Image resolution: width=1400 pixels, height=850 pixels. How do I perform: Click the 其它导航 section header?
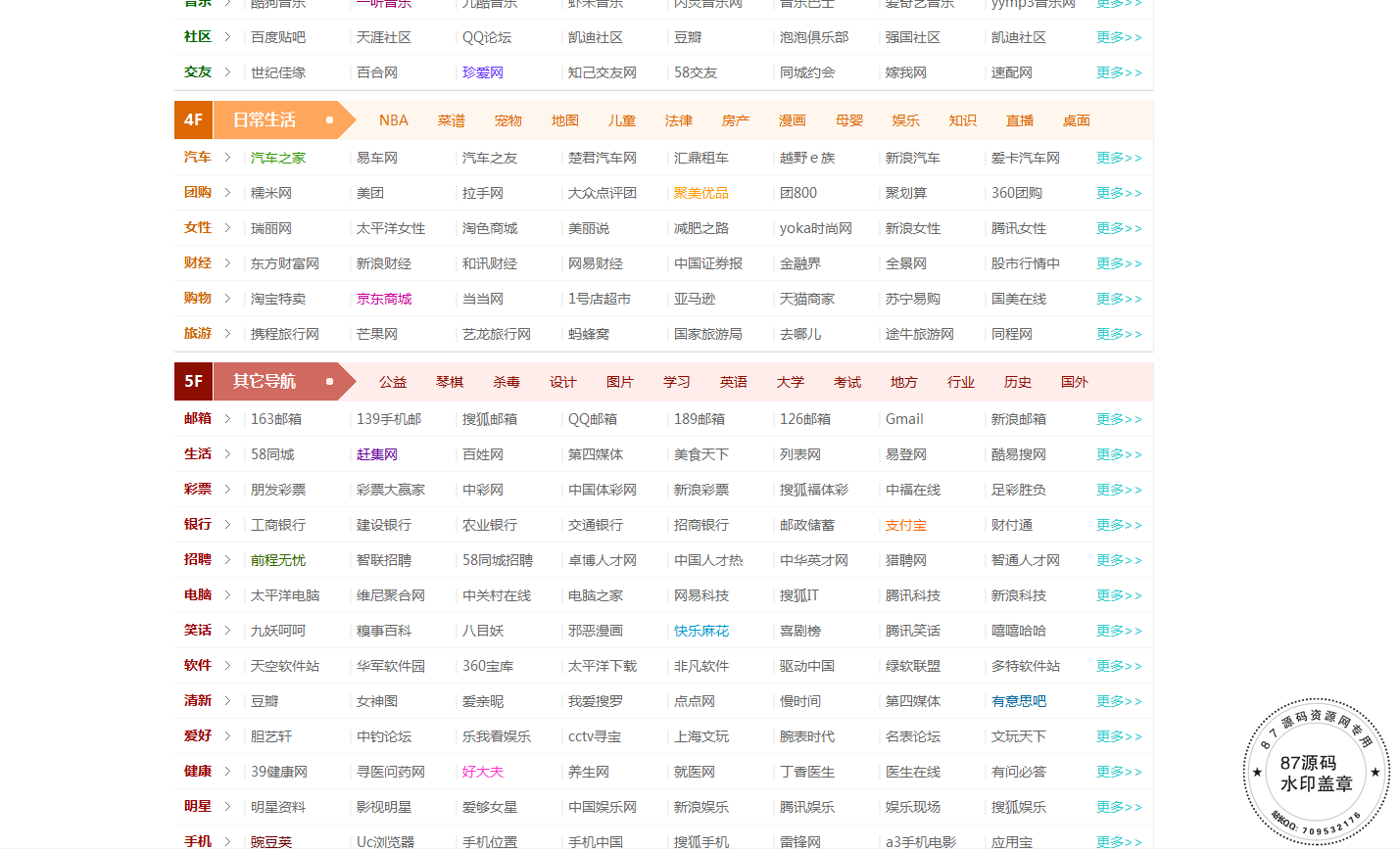pyautogui.click(x=265, y=382)
